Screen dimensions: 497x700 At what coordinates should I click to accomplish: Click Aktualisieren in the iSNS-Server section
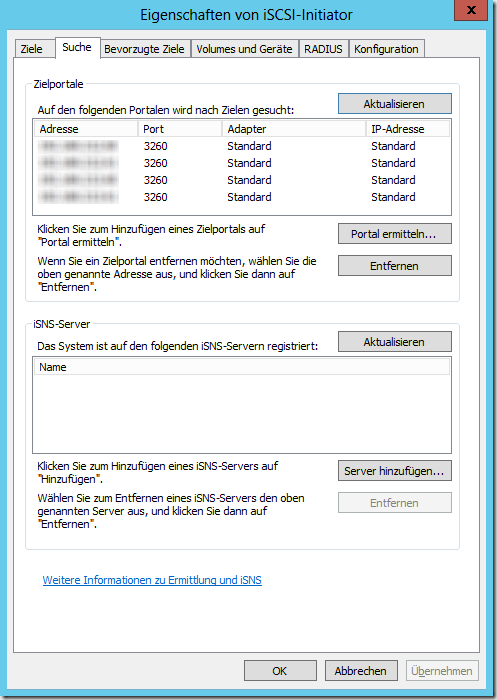coord(394,342)
